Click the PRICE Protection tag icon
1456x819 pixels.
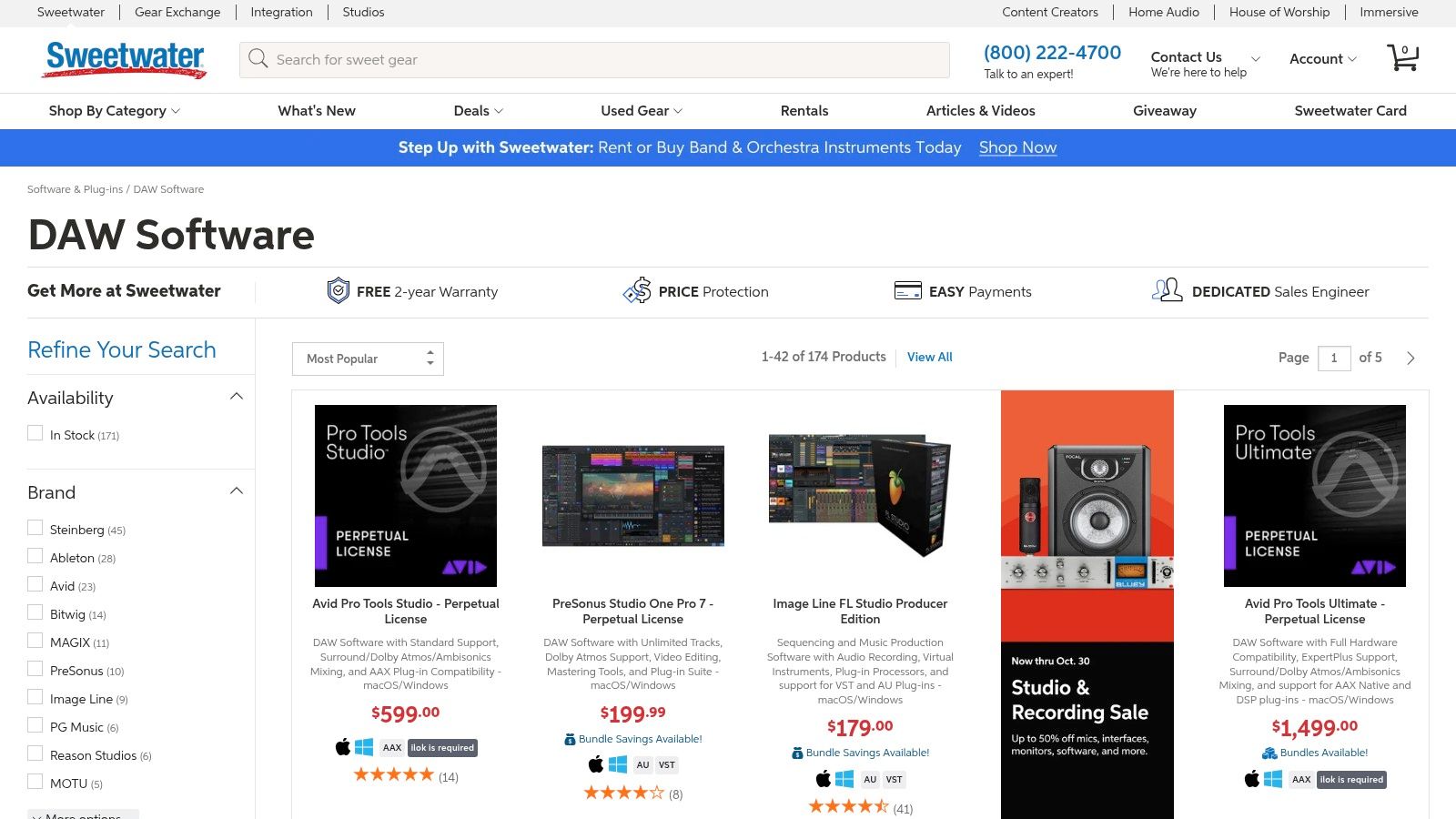pos(637,291)
